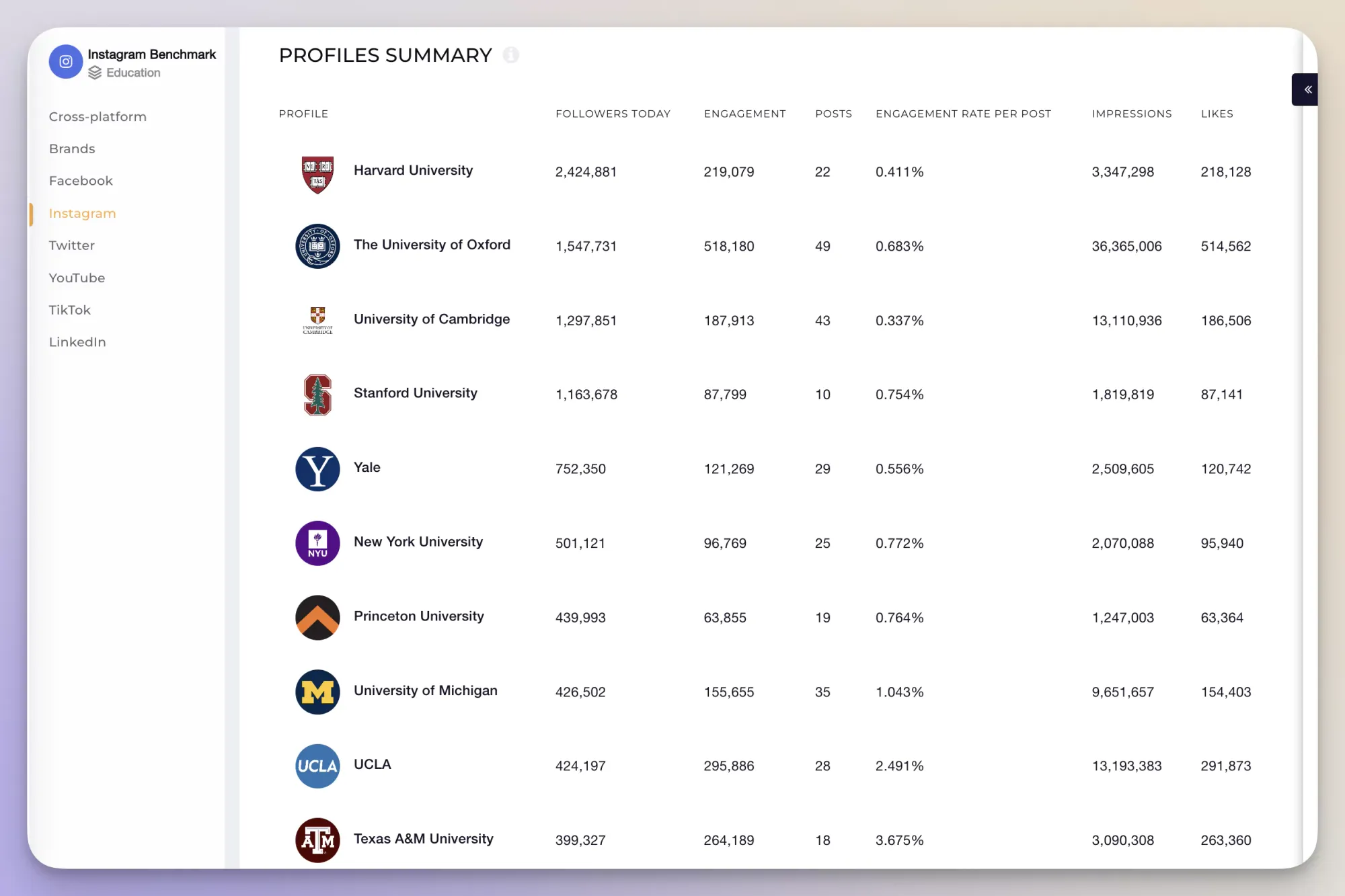Click the Instagram Benchmark title text
Viewport: 1345px width, 896px height.
point(152,54)
